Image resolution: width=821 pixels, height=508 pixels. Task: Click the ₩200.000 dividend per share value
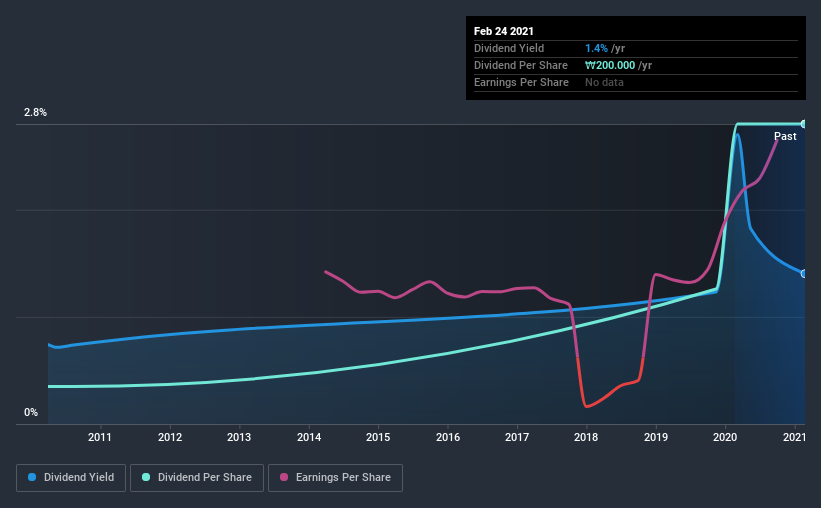click(610, 65)
